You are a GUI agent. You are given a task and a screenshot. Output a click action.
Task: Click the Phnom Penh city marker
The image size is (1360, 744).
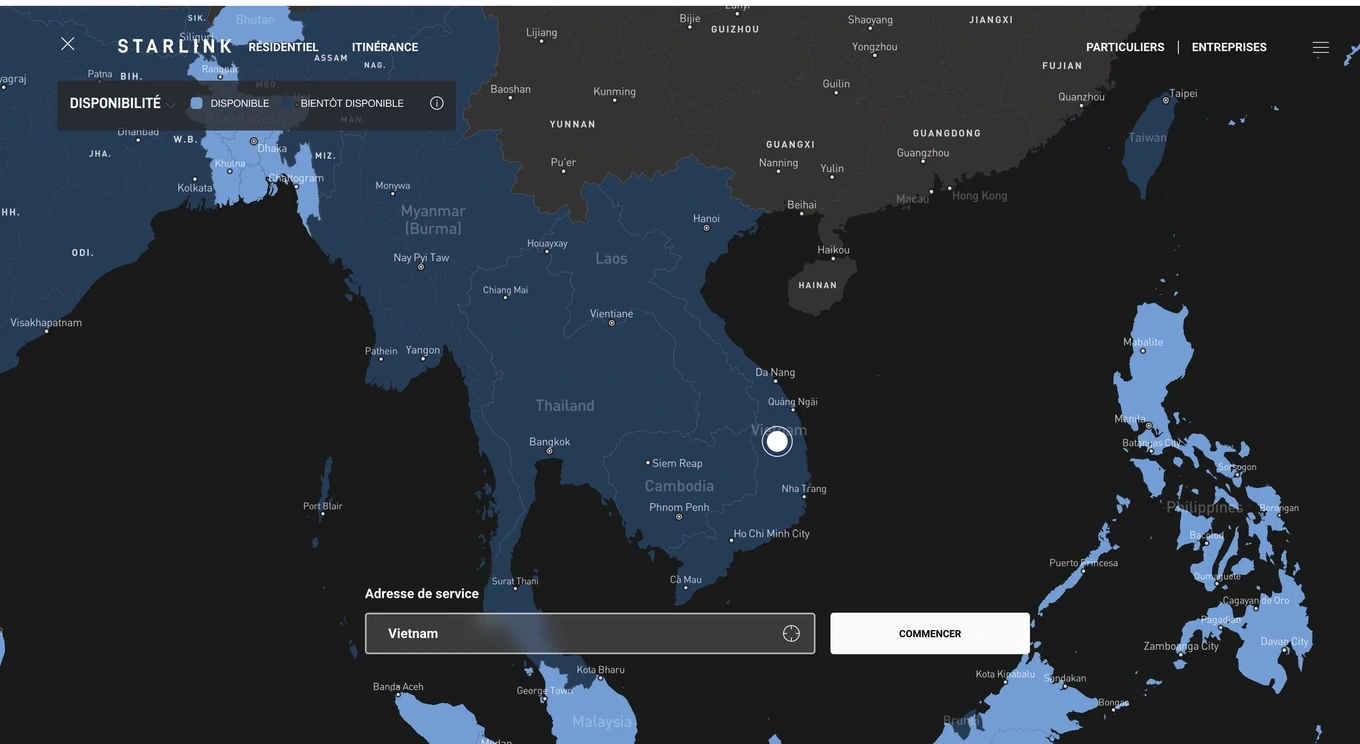click(679, 518)
